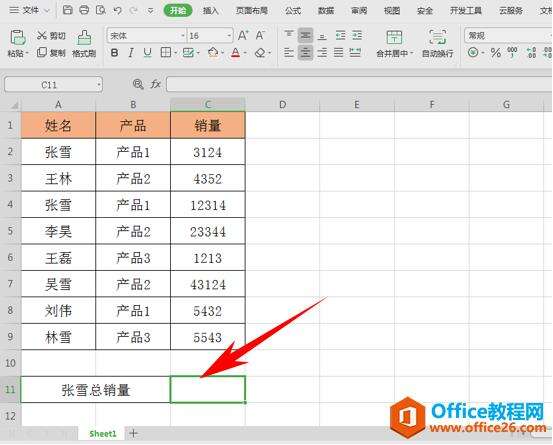
Task: Open the font name dropdown (宋体)
Action: (x=183, y=36)
